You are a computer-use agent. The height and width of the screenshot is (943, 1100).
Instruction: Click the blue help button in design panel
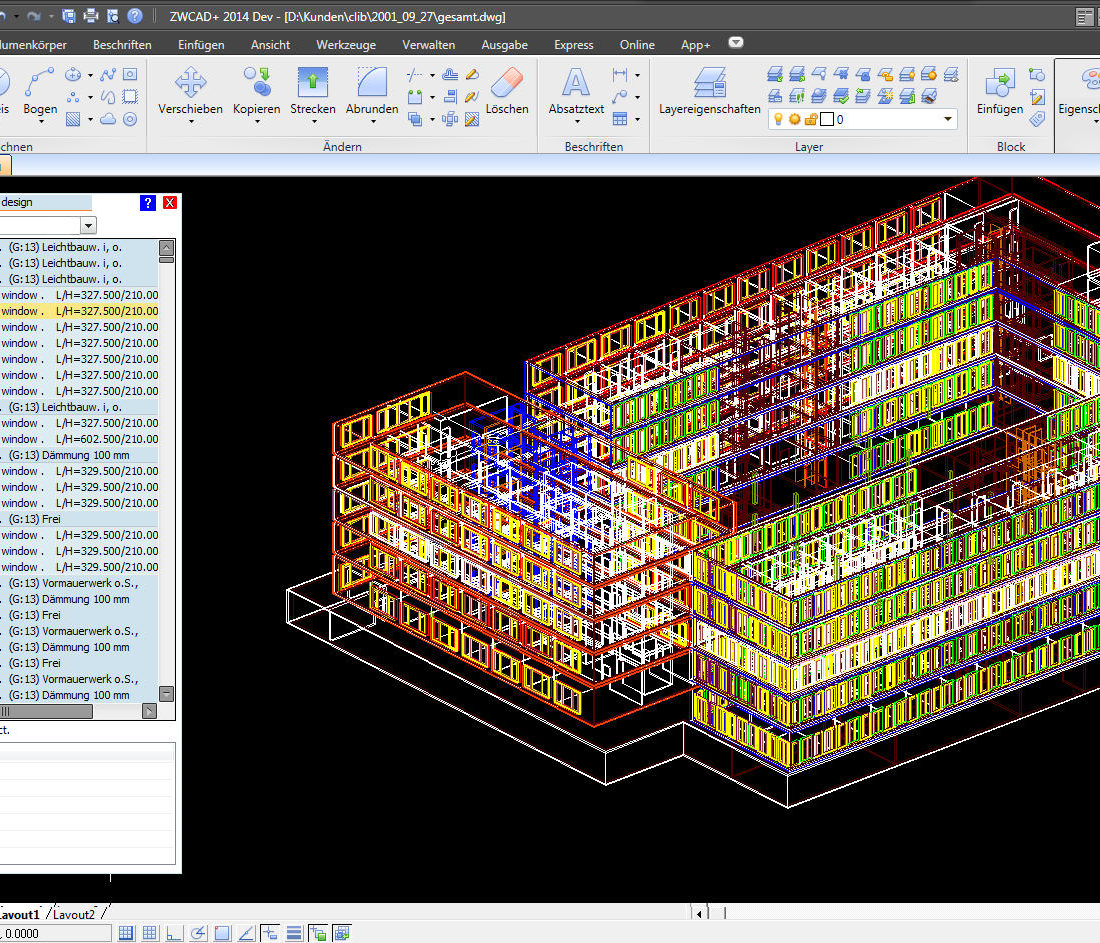coord(148,202)
